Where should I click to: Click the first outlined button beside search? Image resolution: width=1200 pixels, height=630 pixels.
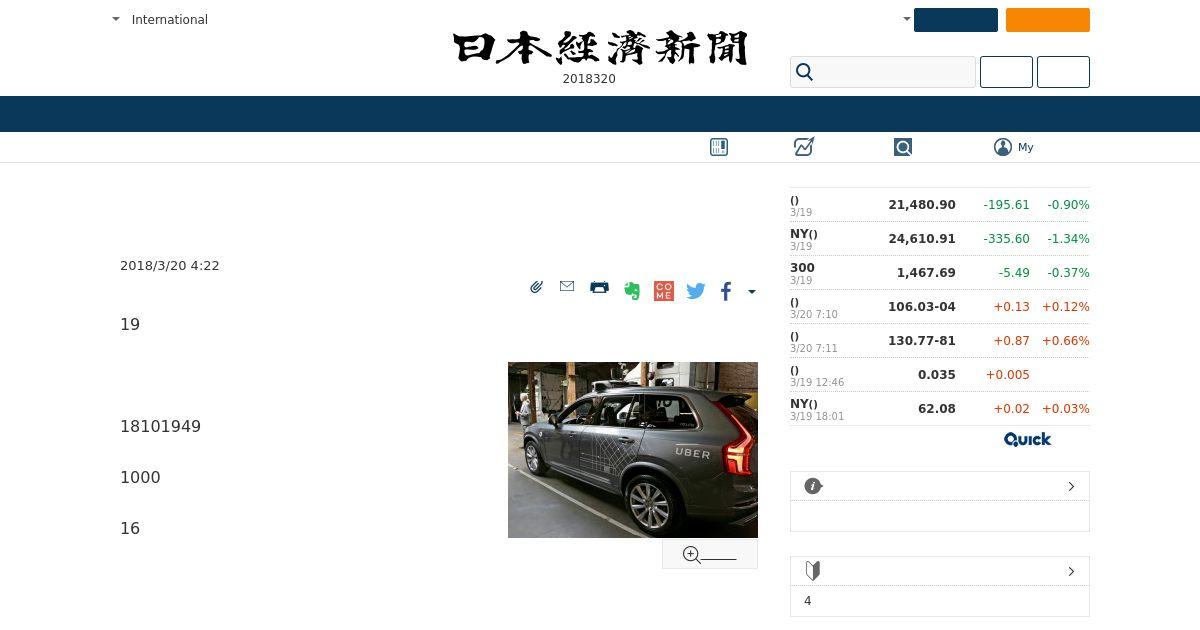(1006, 72)
